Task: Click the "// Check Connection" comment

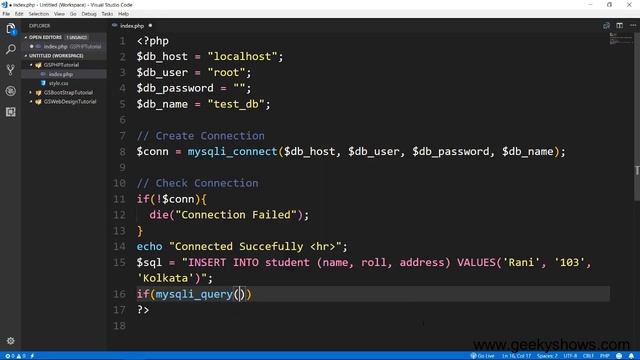Action: coord(198,183)
